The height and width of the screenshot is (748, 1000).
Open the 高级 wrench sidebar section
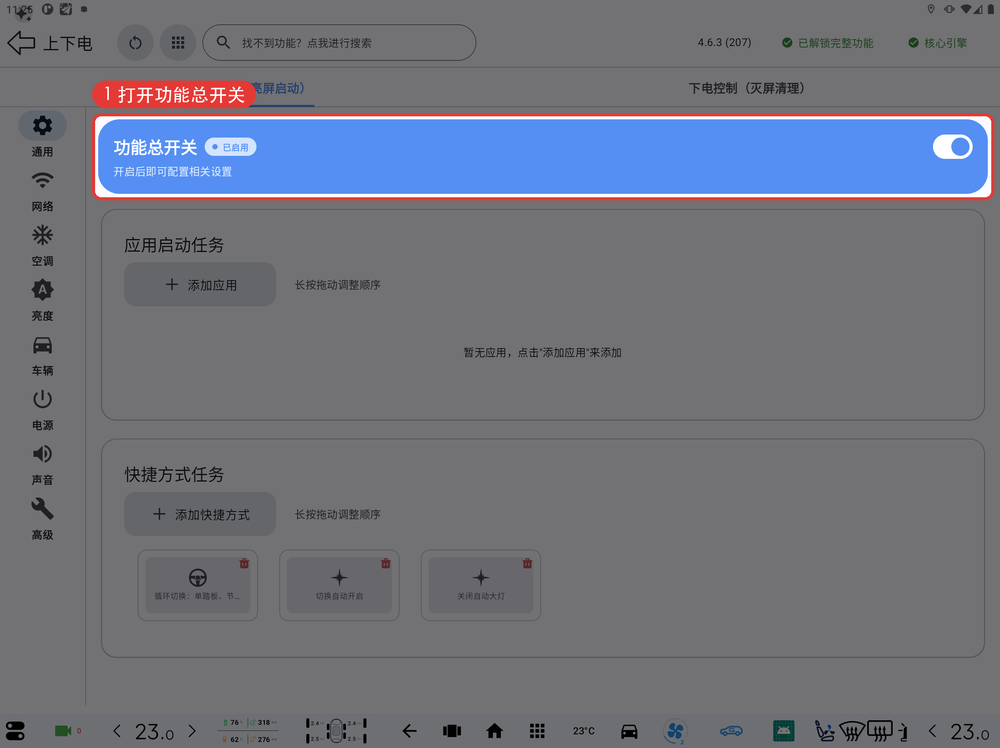[x=43, y=519]
